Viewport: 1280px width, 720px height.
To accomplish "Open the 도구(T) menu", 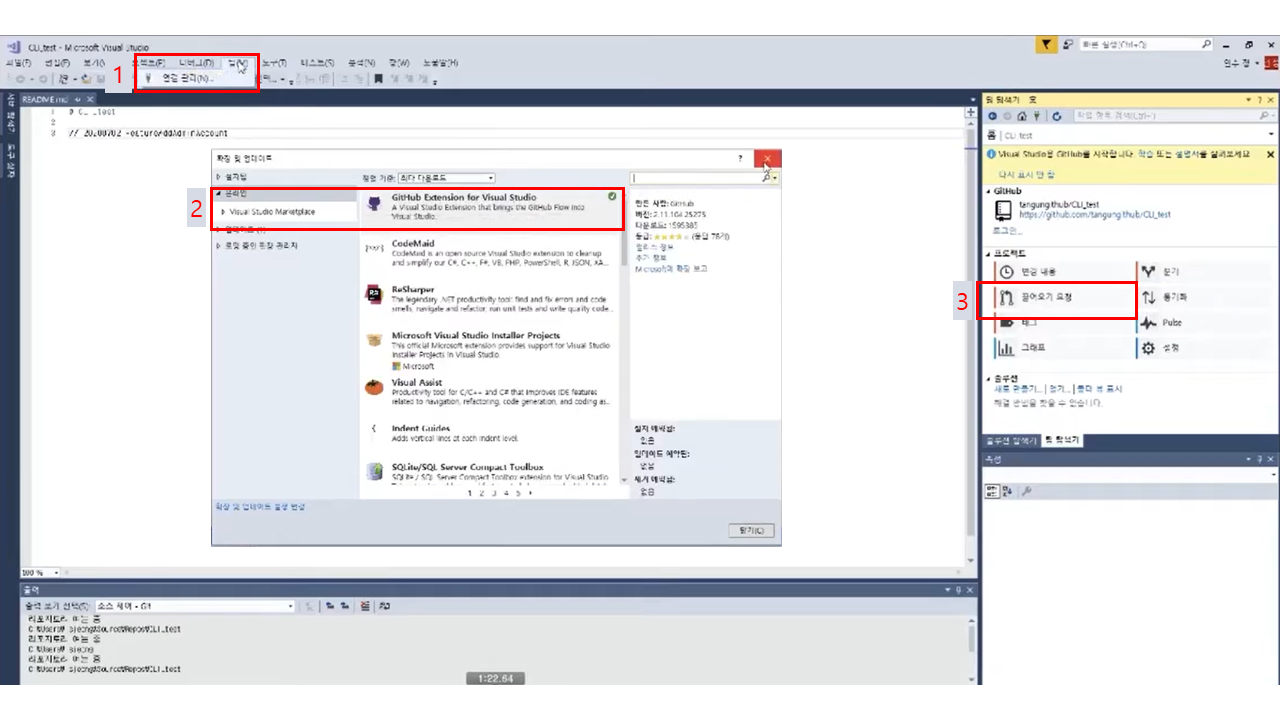I will tap(274, 63).
